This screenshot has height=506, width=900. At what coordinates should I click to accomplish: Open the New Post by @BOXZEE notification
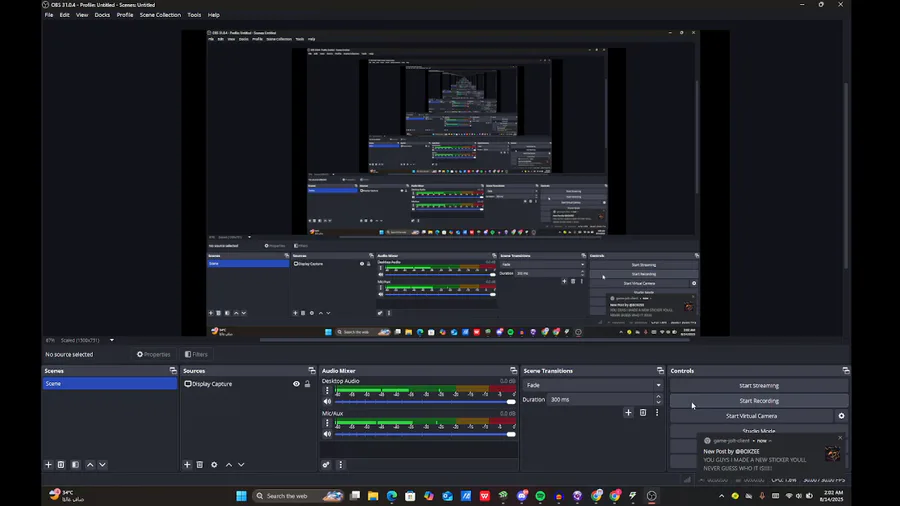[x=773, y=456]
